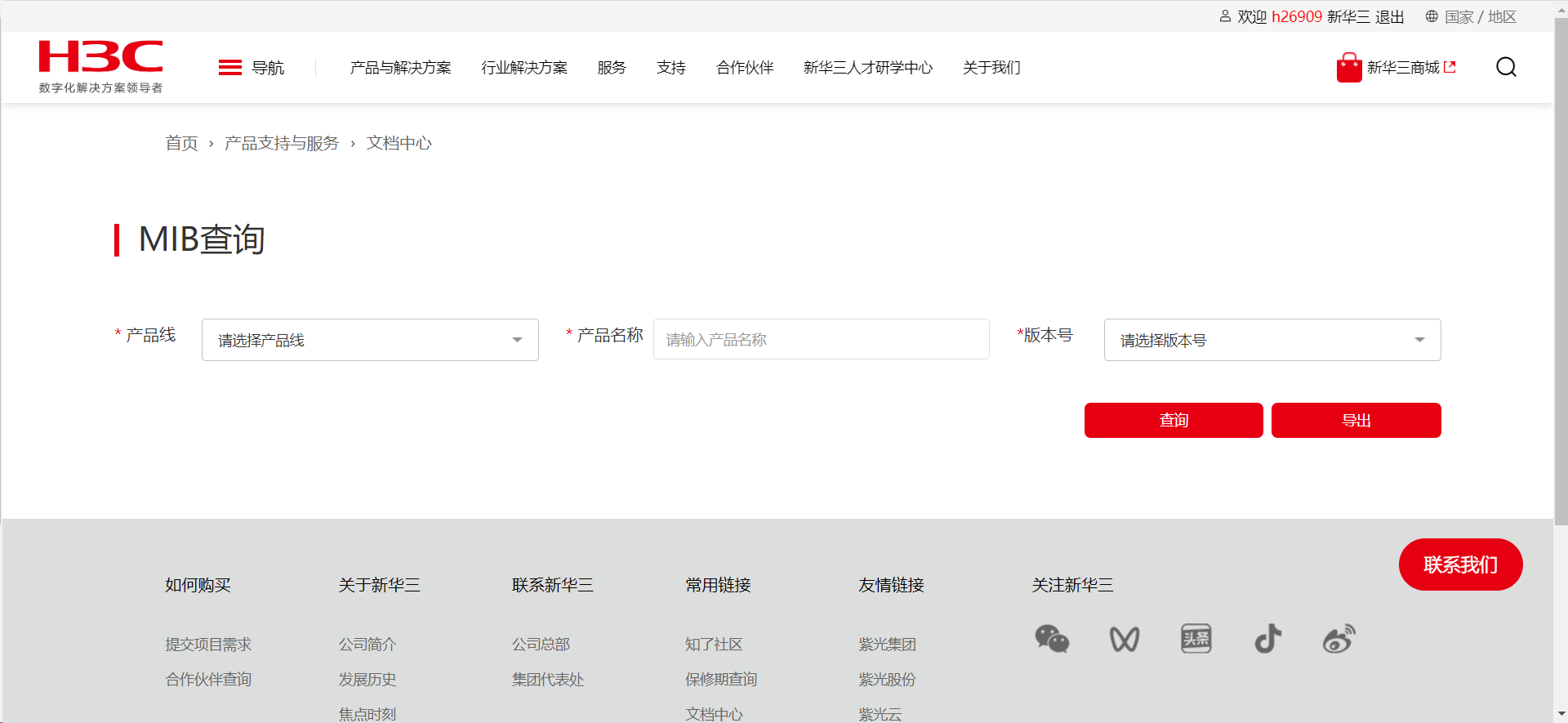Image resolution: width=1568 pixels, height=723 pixels.
Task: Open 发展历史 footer link
Action: point(367,680)
